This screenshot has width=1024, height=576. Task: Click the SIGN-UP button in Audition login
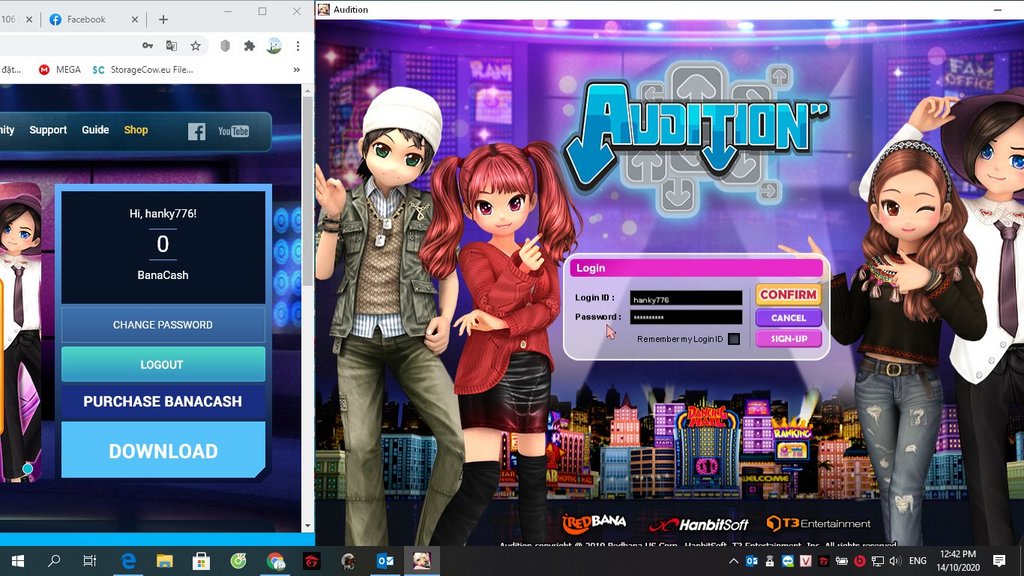(788, 338)
